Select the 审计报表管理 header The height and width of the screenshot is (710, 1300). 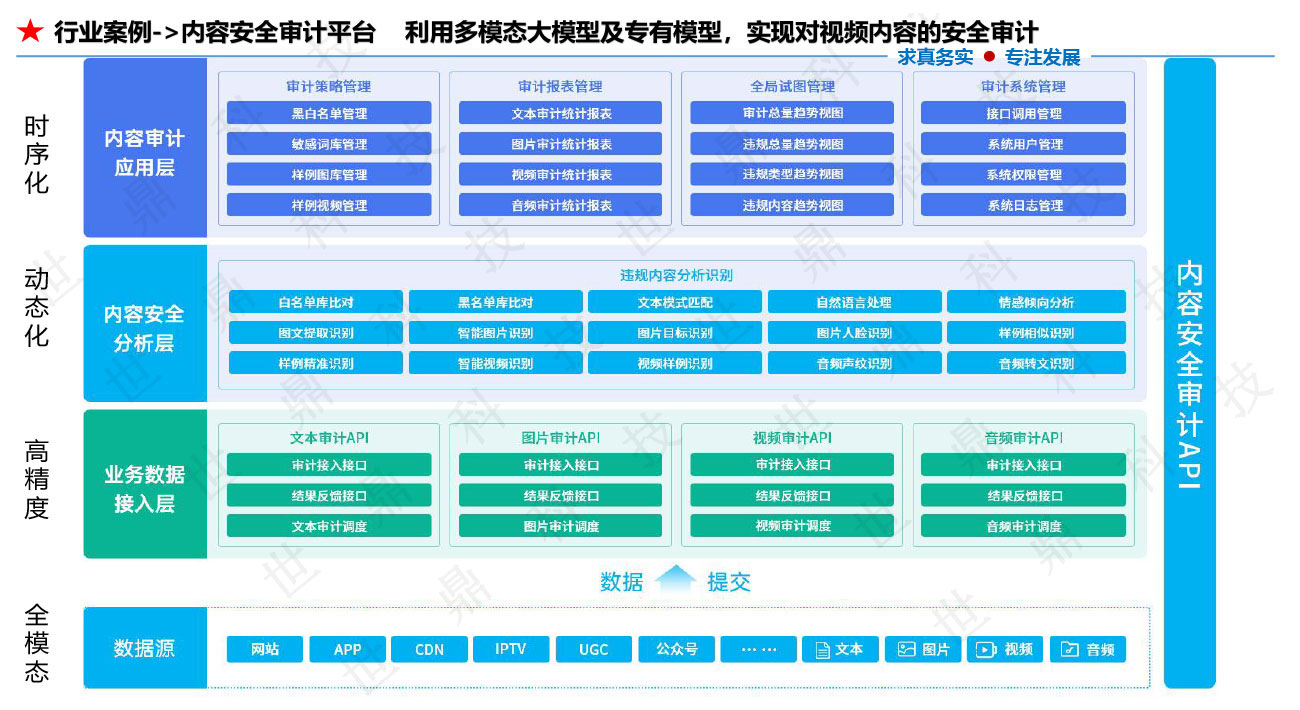(x=560, y=87)
